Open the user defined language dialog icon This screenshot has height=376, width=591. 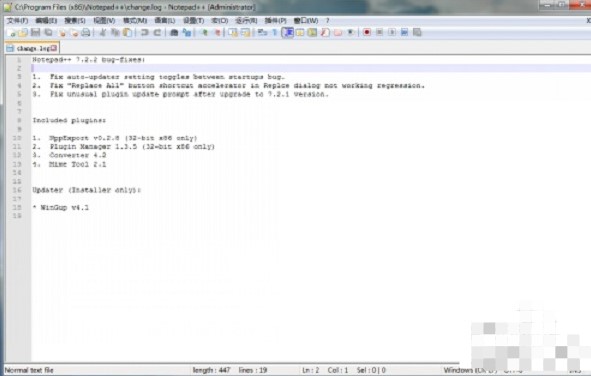(x=300, y=32)
